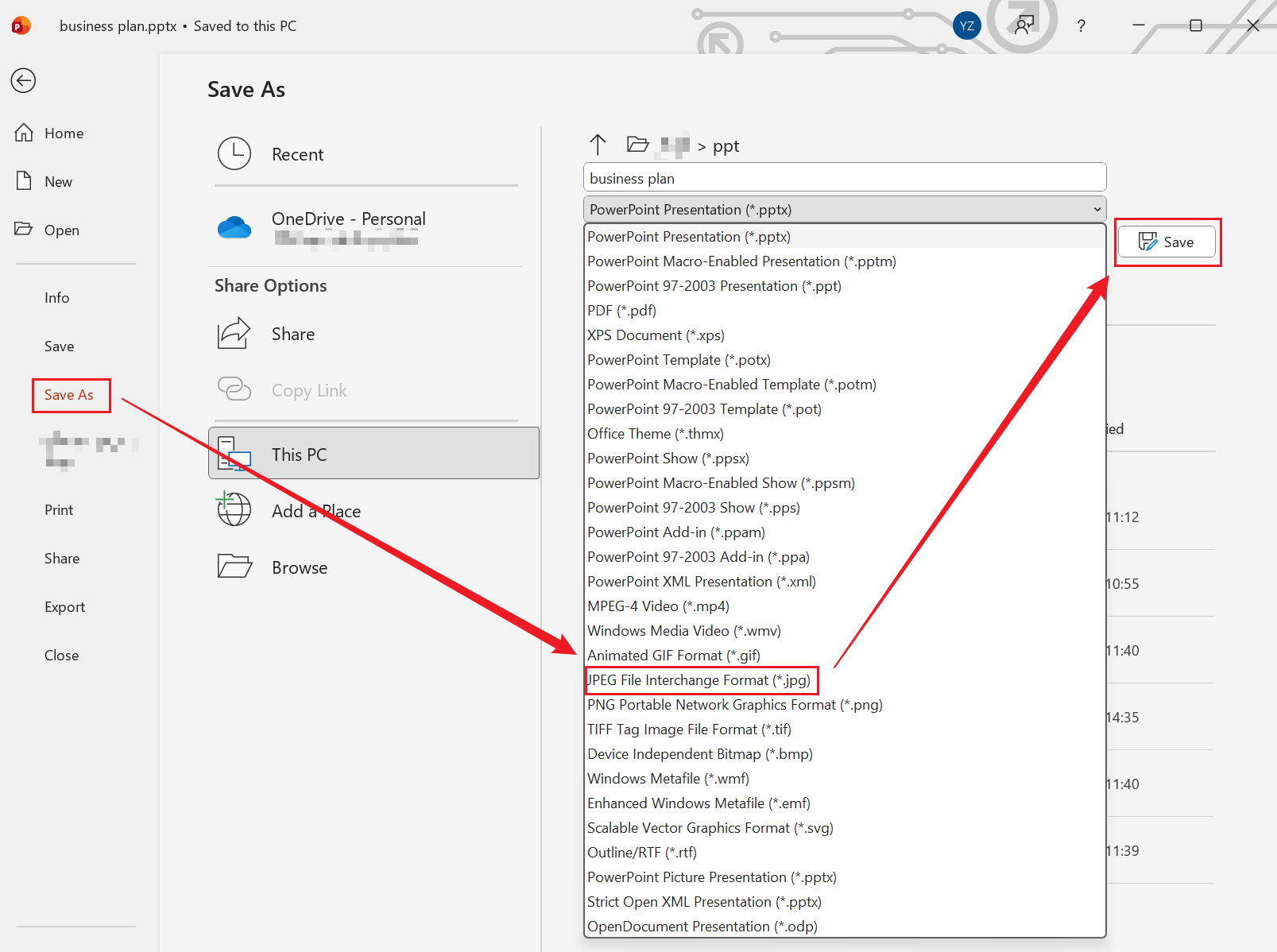1277x952 pixels.
Task: Click the Add a Place globe icon
Action: [234, 509]
